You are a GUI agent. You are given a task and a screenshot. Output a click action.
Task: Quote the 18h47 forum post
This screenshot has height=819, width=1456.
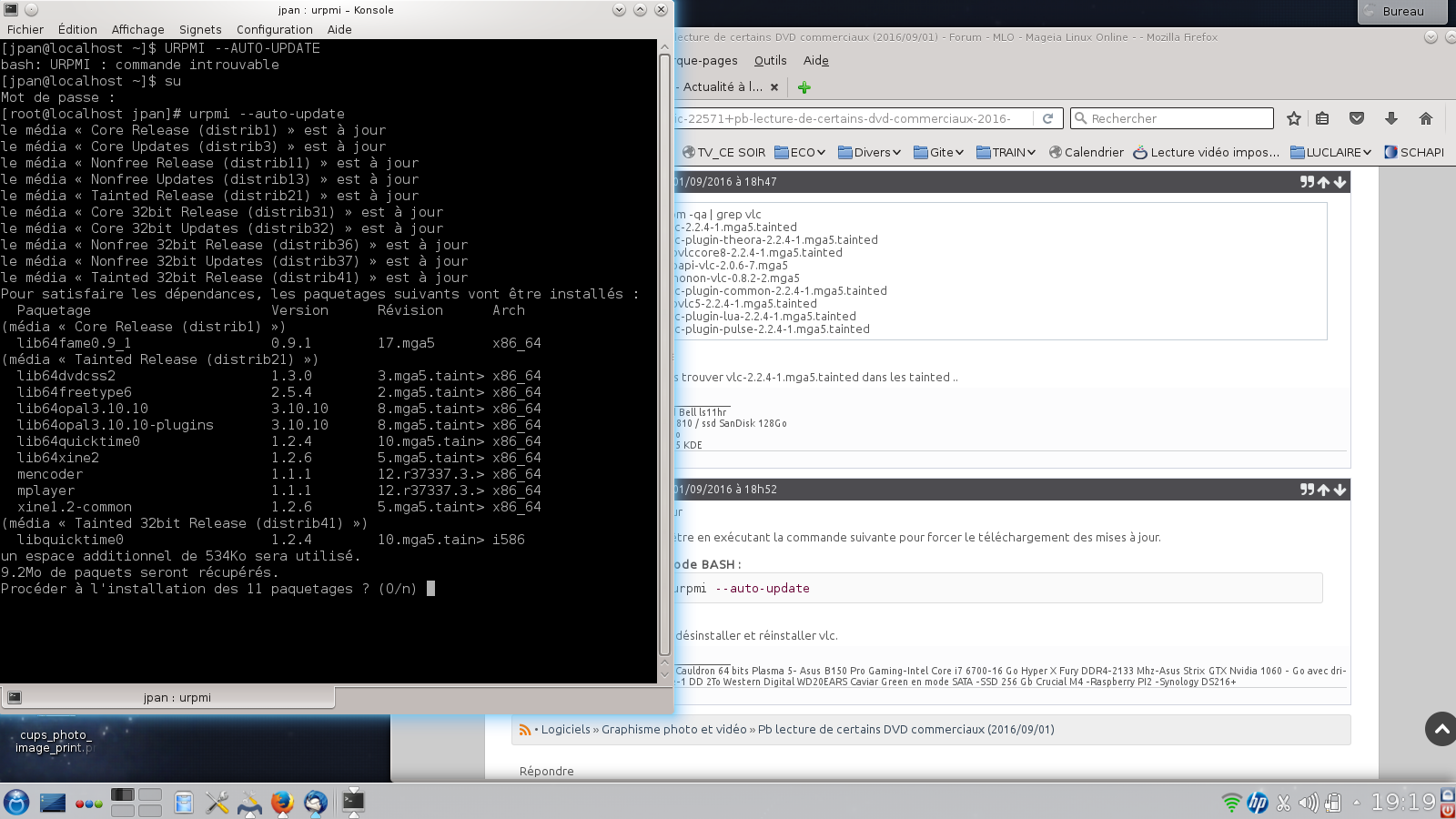pyautogui.click(x=1307, y=182)
